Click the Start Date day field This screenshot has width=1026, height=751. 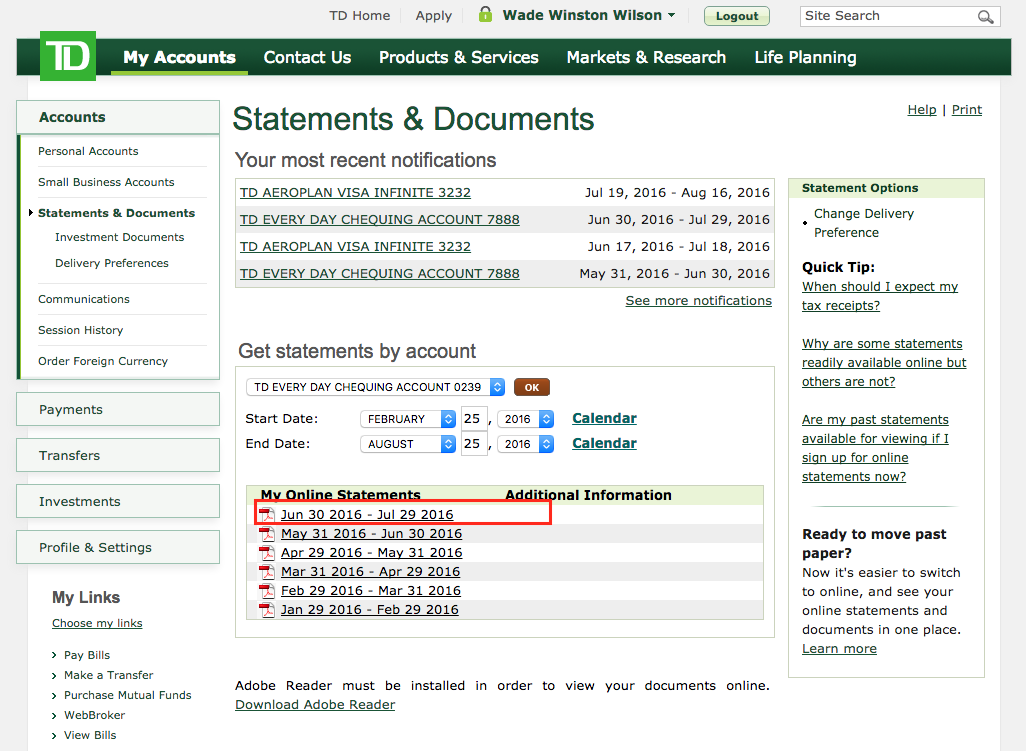pos(474,419)
